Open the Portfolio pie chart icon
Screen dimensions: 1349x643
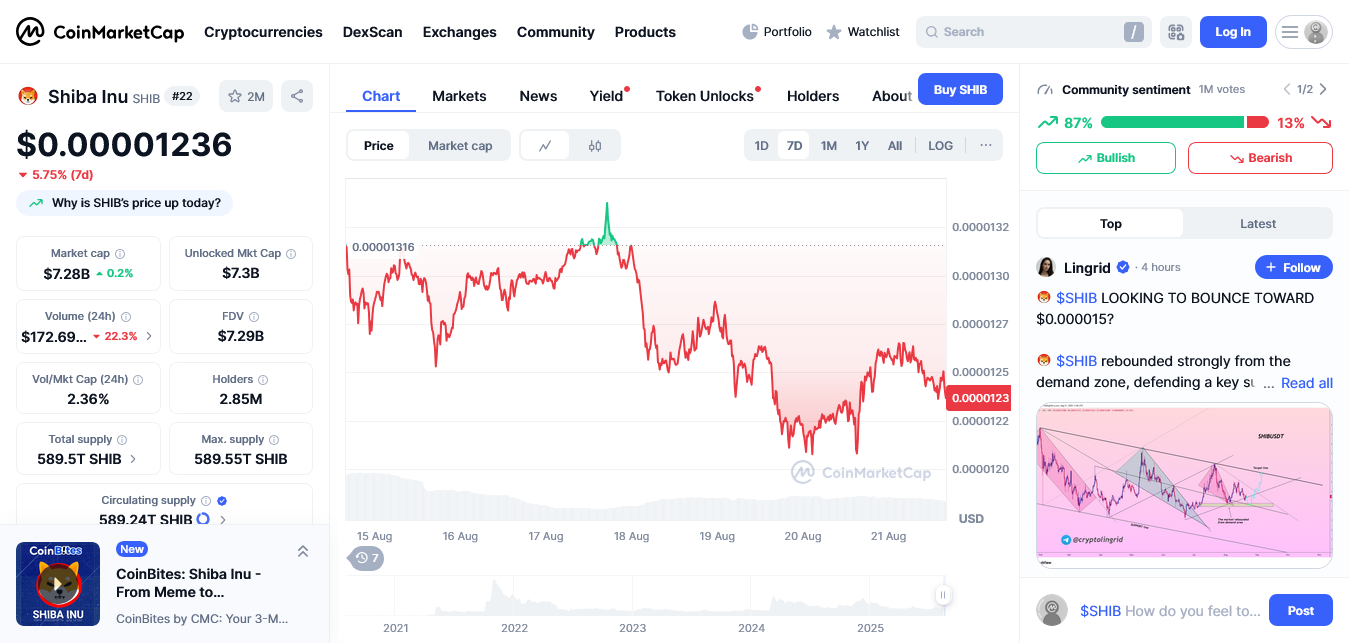point(750,32)
